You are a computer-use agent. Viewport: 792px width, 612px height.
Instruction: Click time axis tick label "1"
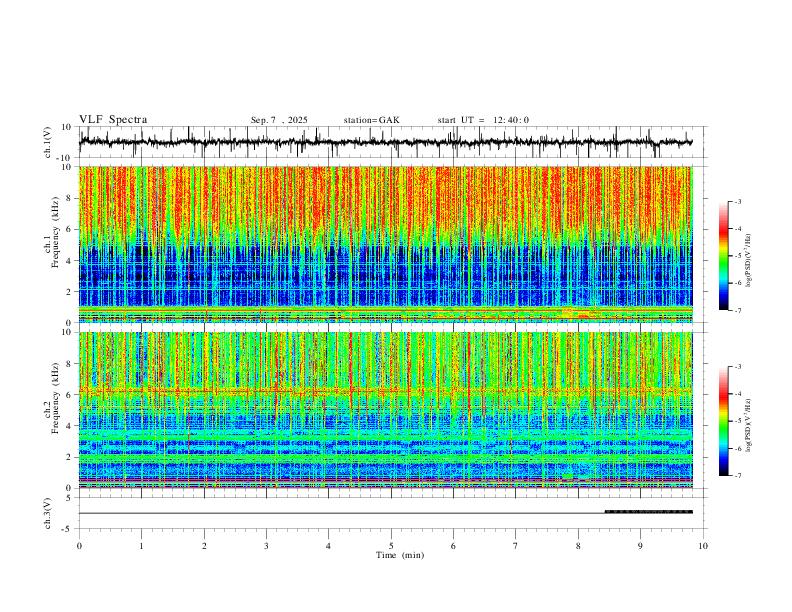click(x=141, y=546)
